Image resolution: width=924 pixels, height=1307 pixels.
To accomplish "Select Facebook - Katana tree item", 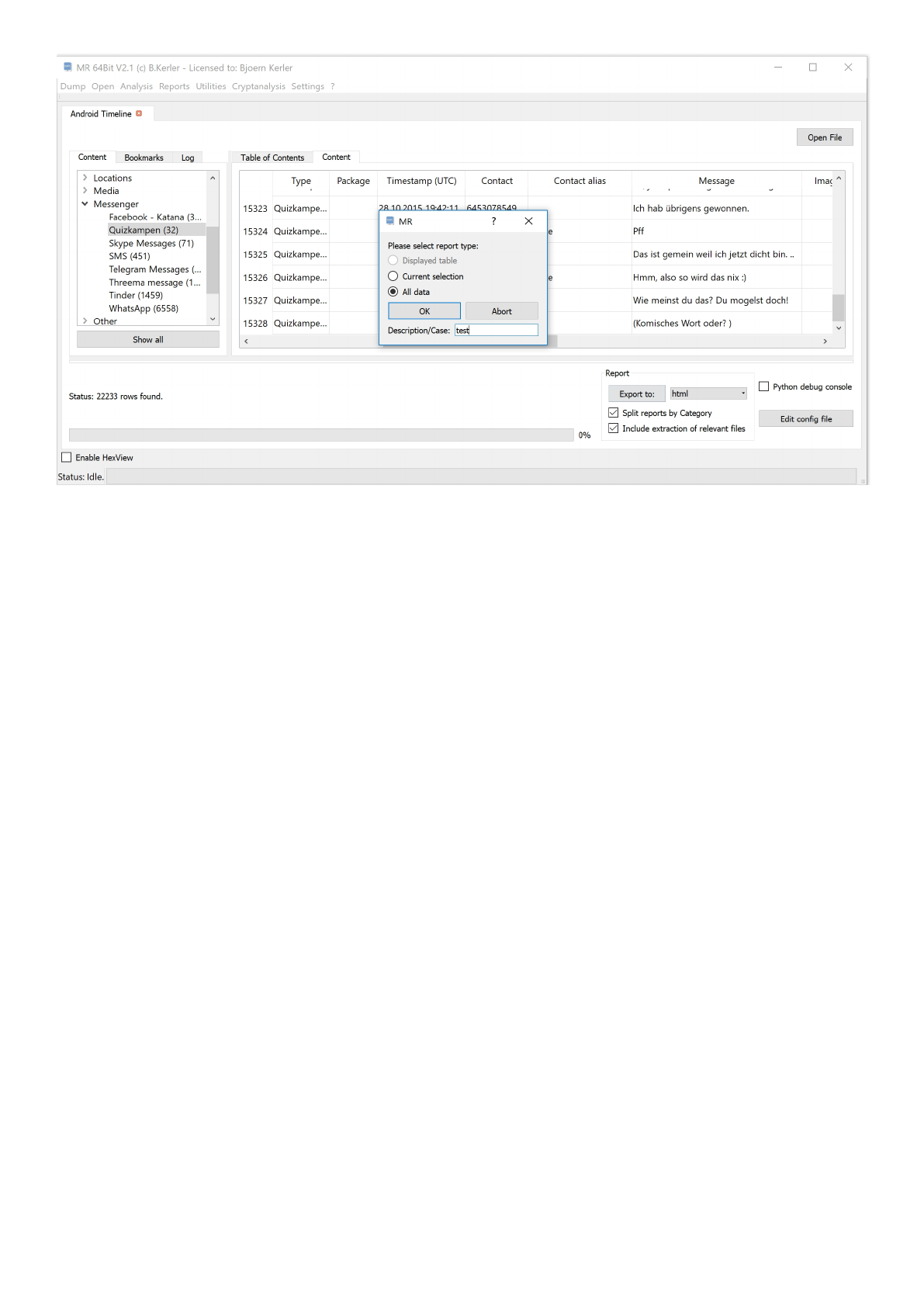I will [x=155, y=217].
